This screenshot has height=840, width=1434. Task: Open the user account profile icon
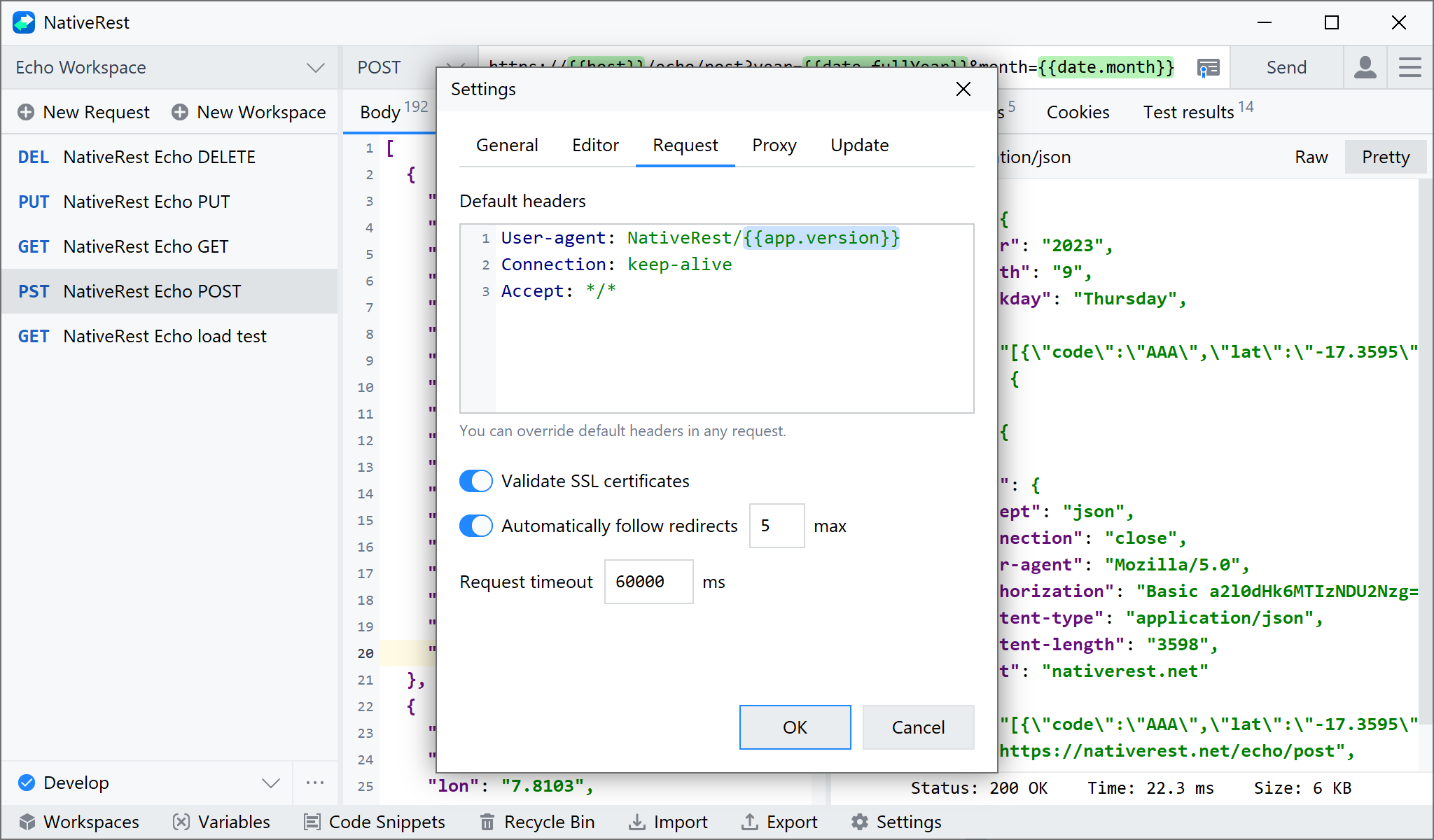pos(1365,67)
